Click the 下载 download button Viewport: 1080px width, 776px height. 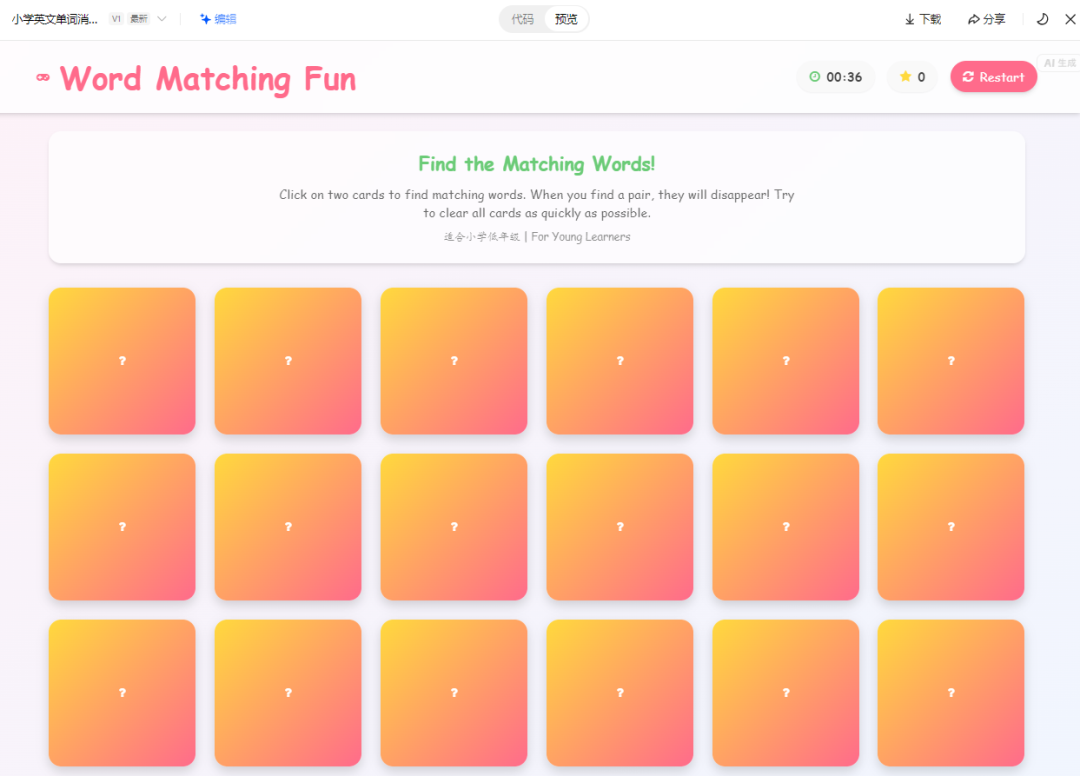pos(922,19)
